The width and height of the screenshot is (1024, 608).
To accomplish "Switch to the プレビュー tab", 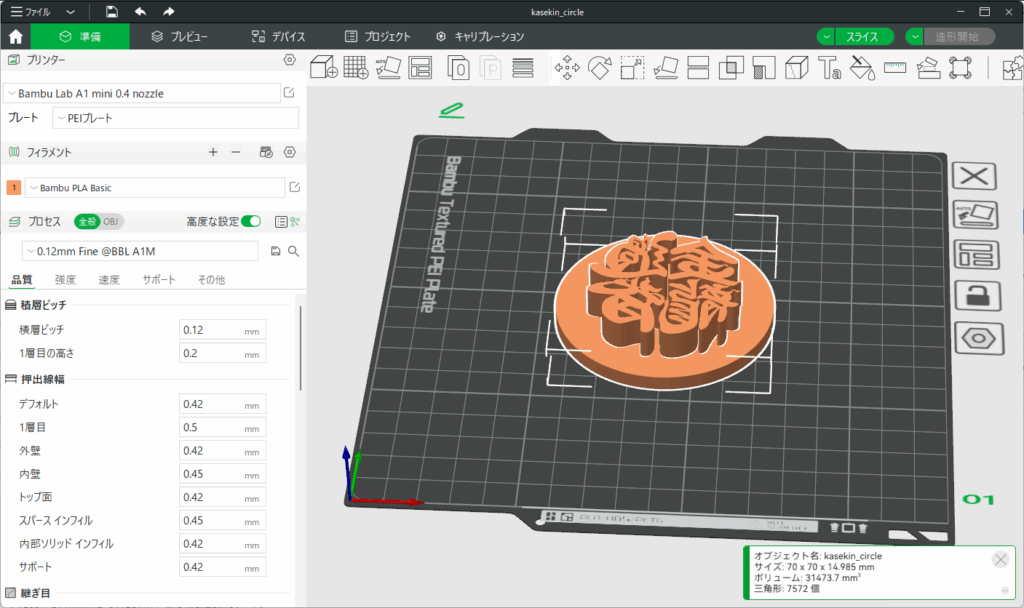I will (x=180, y=37).
